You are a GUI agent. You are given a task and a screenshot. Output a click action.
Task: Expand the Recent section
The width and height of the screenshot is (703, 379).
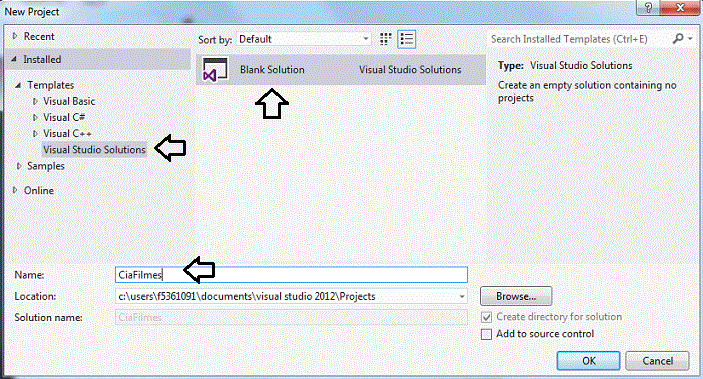tap(15, 36)
